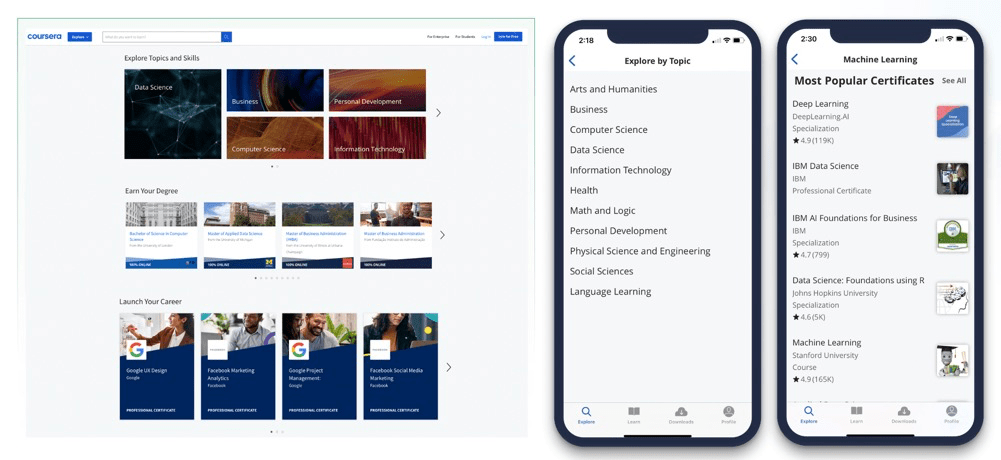This screenshot has width=1001, height=460.
Task: Select Data Science in the phone topic list
Action: pyautogui.click(x=597, y=150)
